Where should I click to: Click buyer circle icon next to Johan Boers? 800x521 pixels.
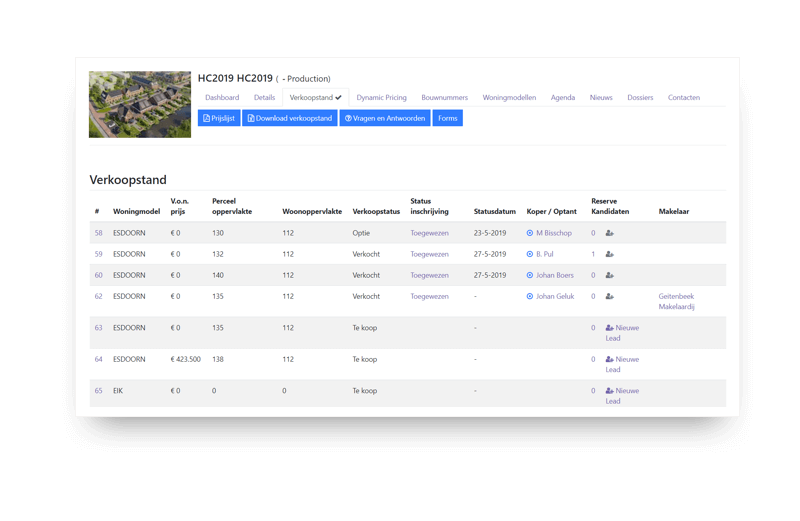(530, 275)
